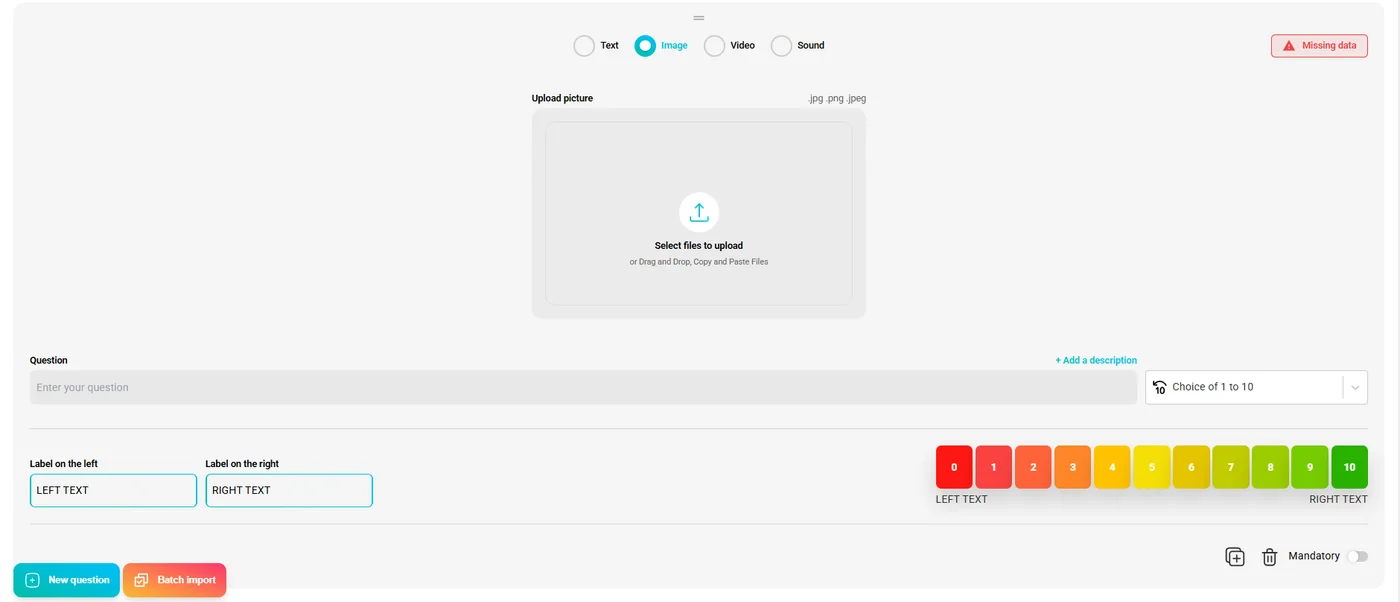Select the Text question type
The width and height of the screenshot is (1400, 602).
(583, 45)
